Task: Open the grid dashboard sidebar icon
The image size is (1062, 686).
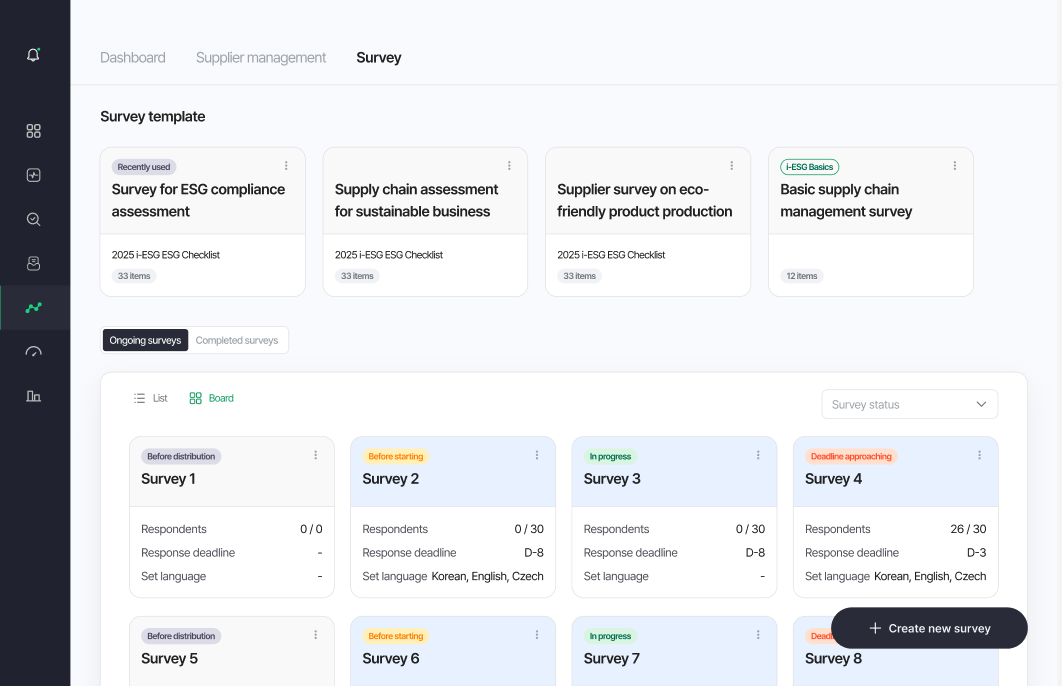Action: pos(33,131)
